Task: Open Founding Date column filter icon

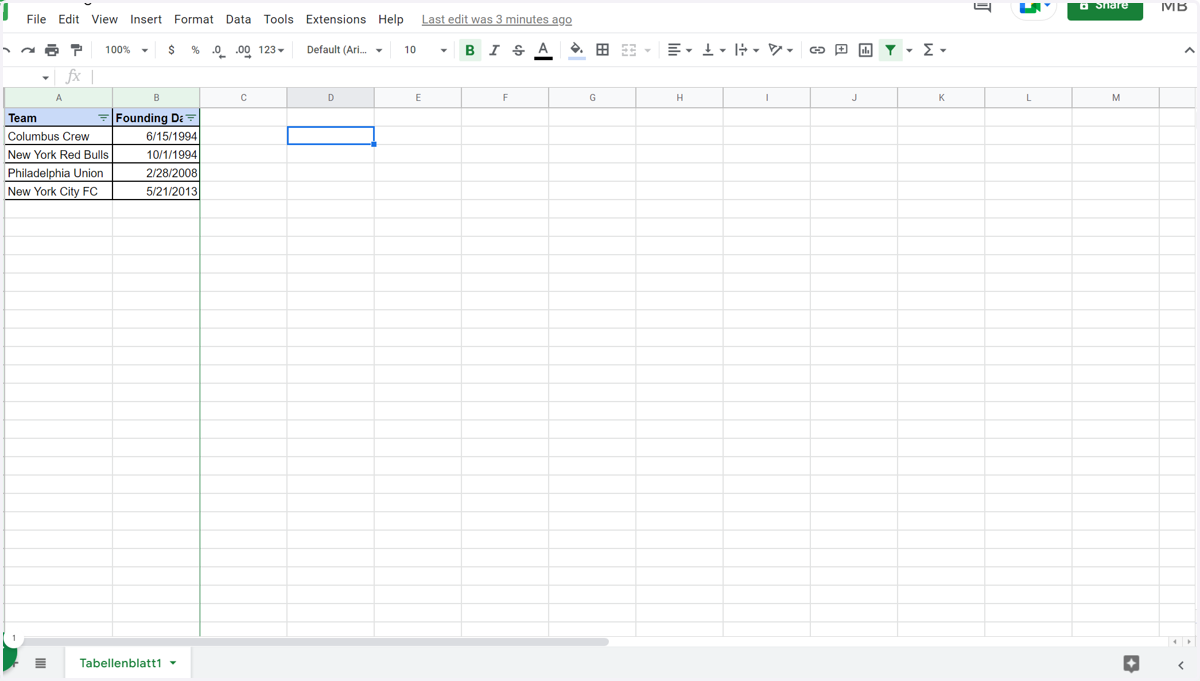Action: pyautogui.click(x=191, y=118)
